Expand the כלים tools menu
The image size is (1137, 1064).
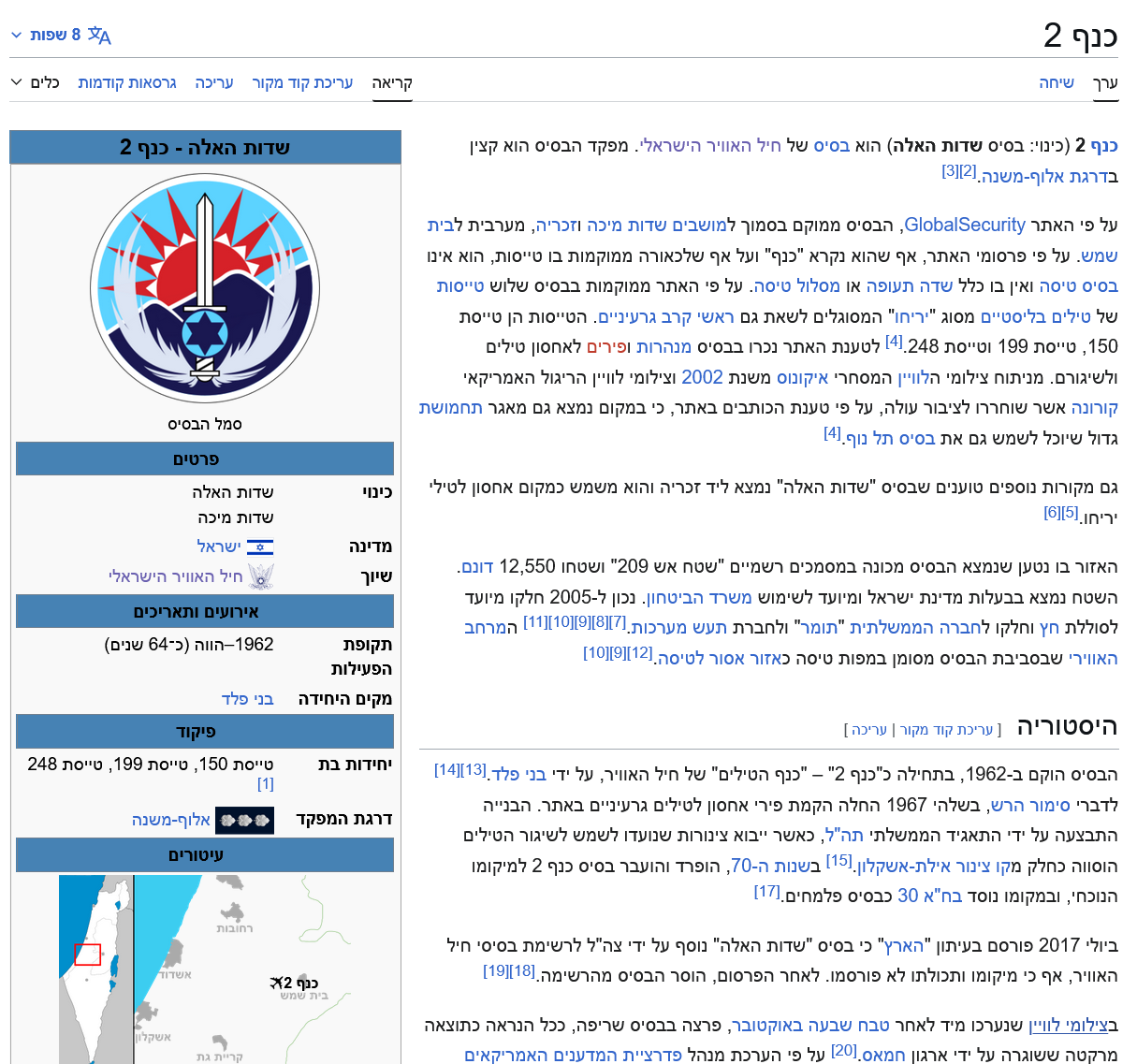[x=36, y=83]
